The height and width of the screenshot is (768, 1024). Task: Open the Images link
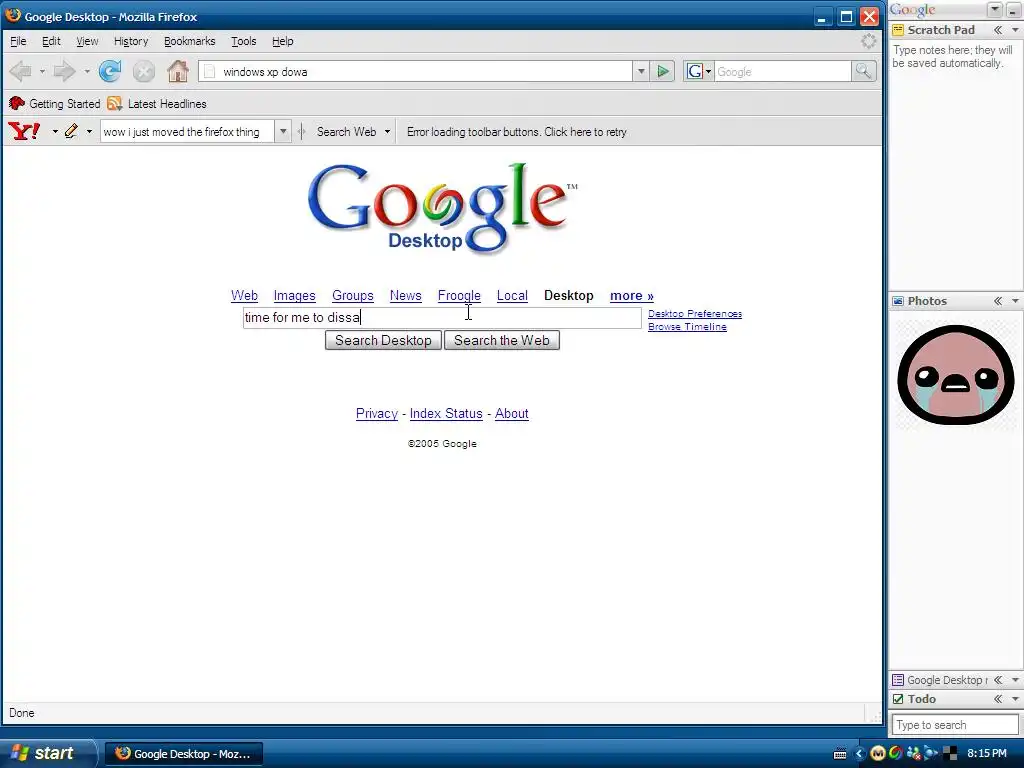295,296
